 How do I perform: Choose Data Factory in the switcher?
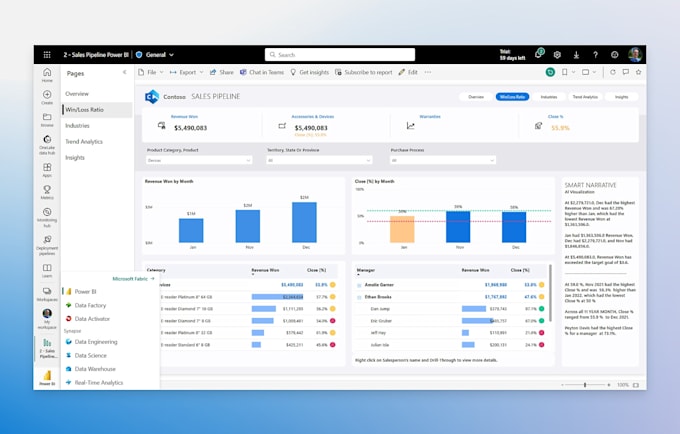(86, 306)
